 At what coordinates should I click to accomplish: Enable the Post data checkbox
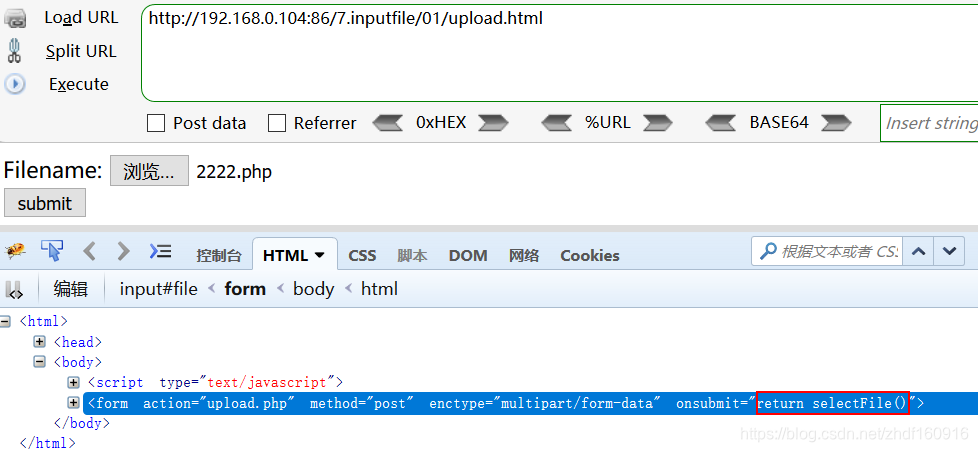tap(156, 123)
